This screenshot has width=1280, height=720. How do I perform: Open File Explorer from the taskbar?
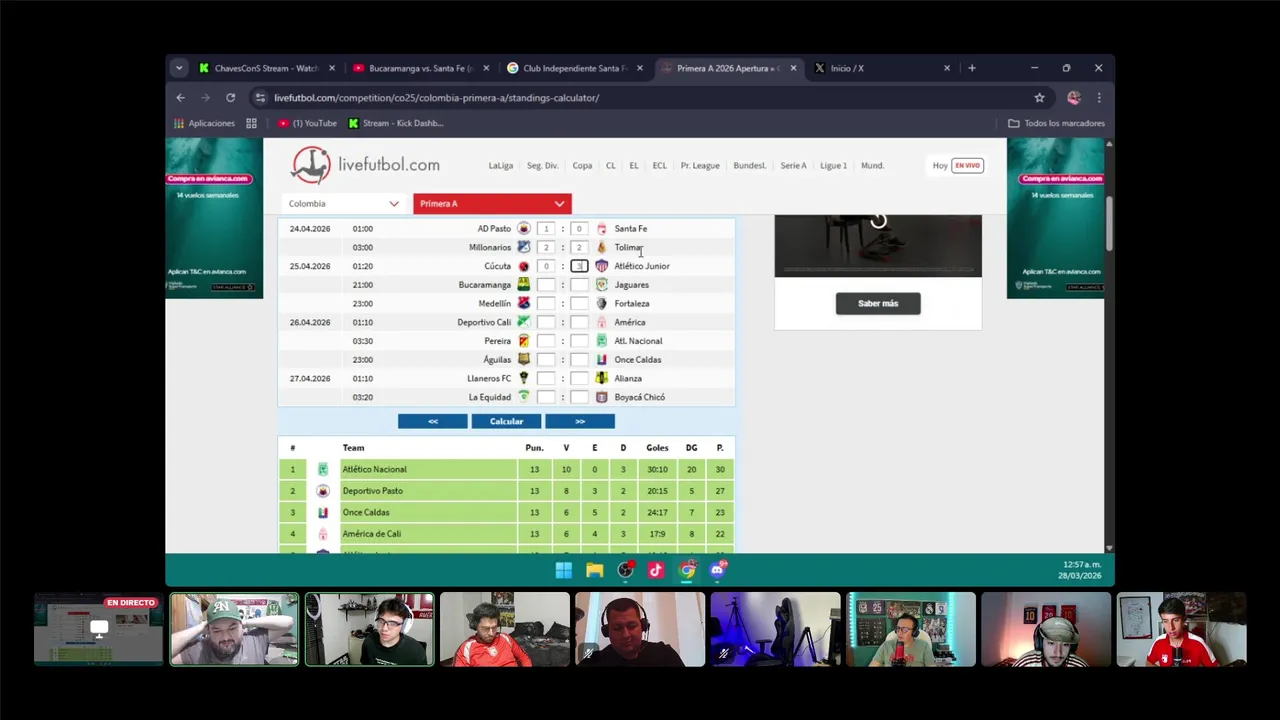pyautogui.click(x=595, y=570)
